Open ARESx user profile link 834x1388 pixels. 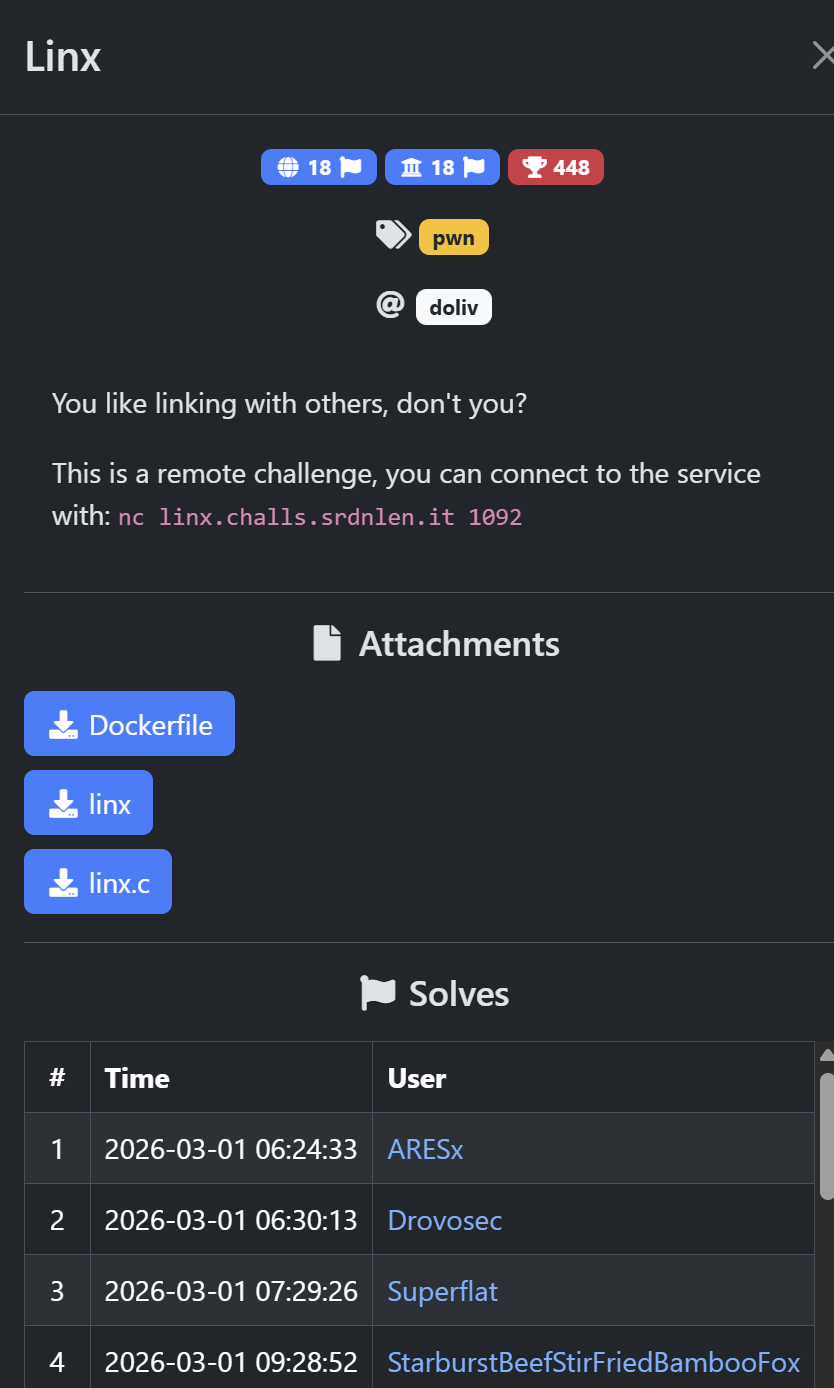pos(425,1149)
